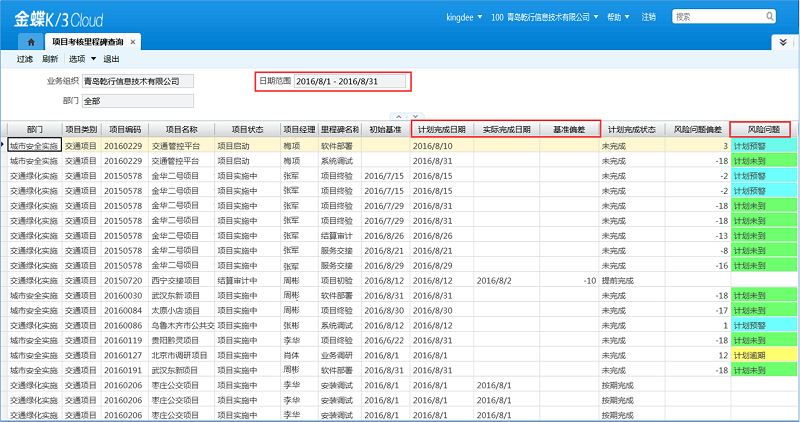Open the 青岛乾行信息技术有限公司 organization dropdown
Screen dimensions: 800x422
pyautogui.click(x=545, y=17)
